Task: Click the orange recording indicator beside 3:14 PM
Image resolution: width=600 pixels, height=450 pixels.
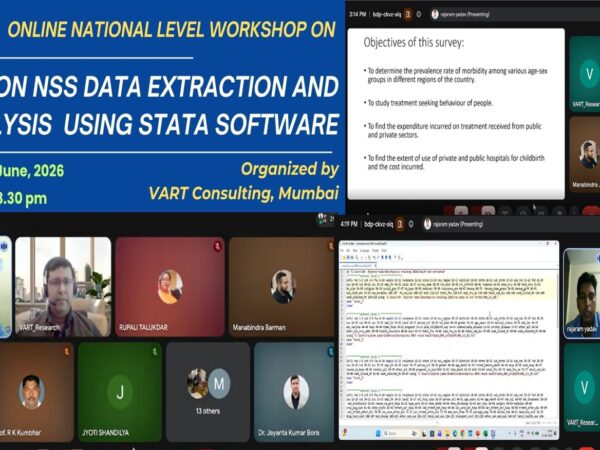Action: pyautogui.click(x=408, y=15)
